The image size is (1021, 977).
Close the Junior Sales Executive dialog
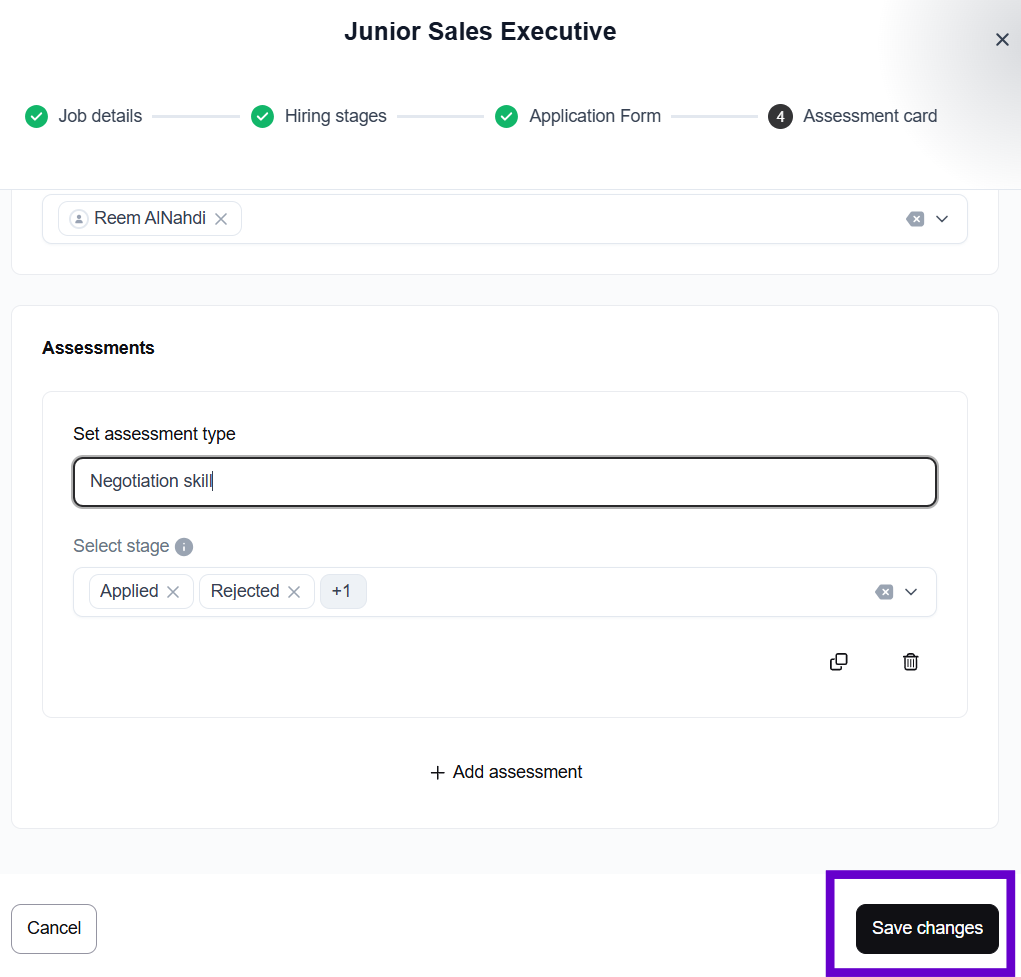click(x=1002, y=39)
